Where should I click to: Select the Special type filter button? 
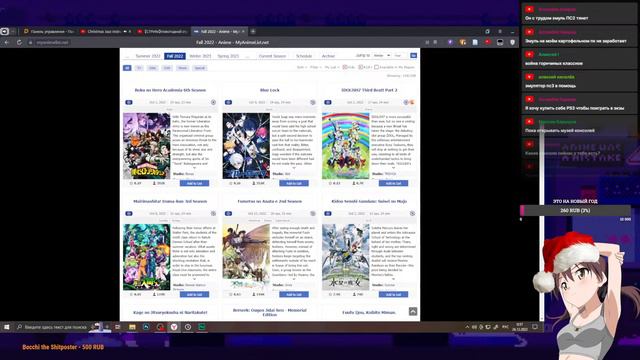point(200,68)
